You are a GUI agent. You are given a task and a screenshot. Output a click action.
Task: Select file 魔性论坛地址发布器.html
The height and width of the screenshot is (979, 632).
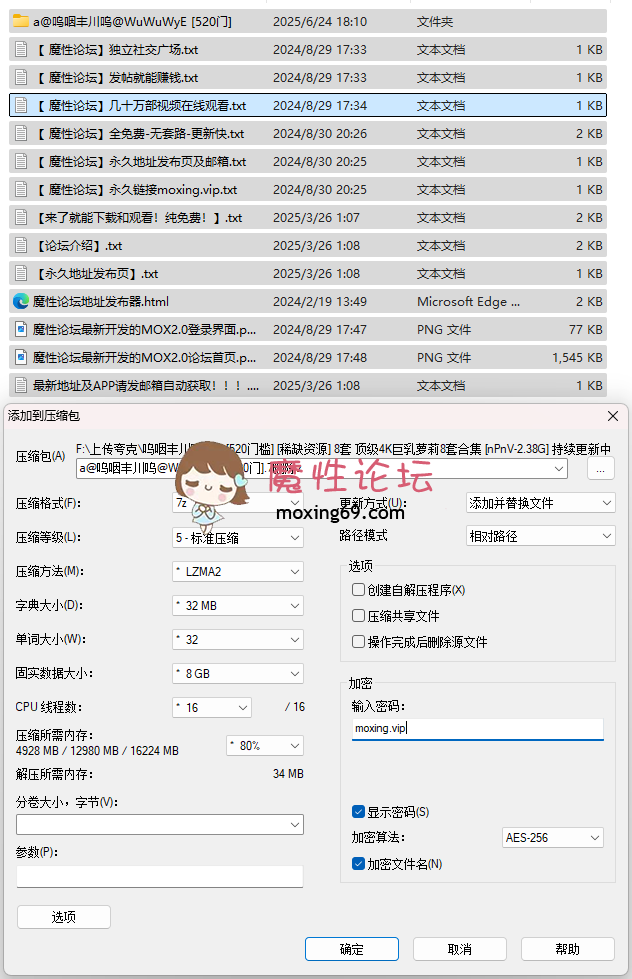tap(308, 302)
